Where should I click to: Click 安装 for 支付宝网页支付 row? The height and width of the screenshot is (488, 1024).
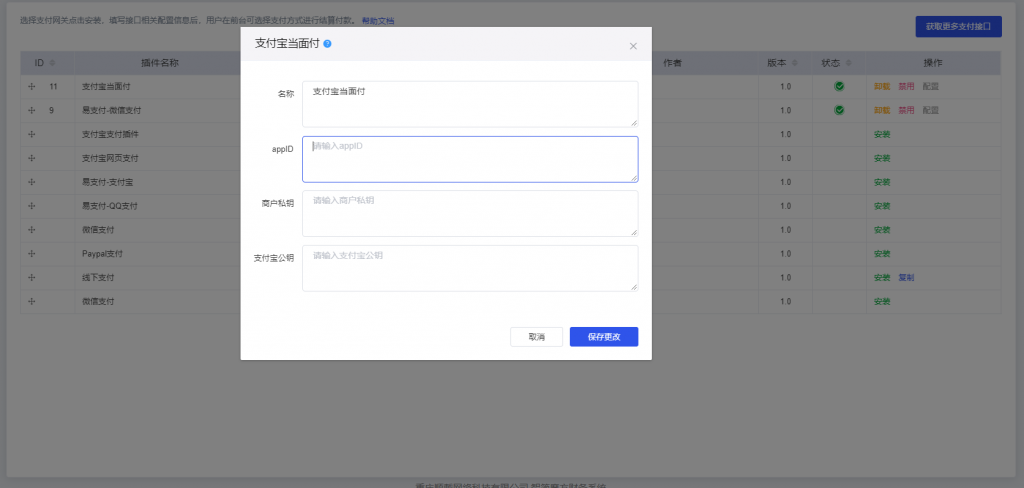coord(882,158)
